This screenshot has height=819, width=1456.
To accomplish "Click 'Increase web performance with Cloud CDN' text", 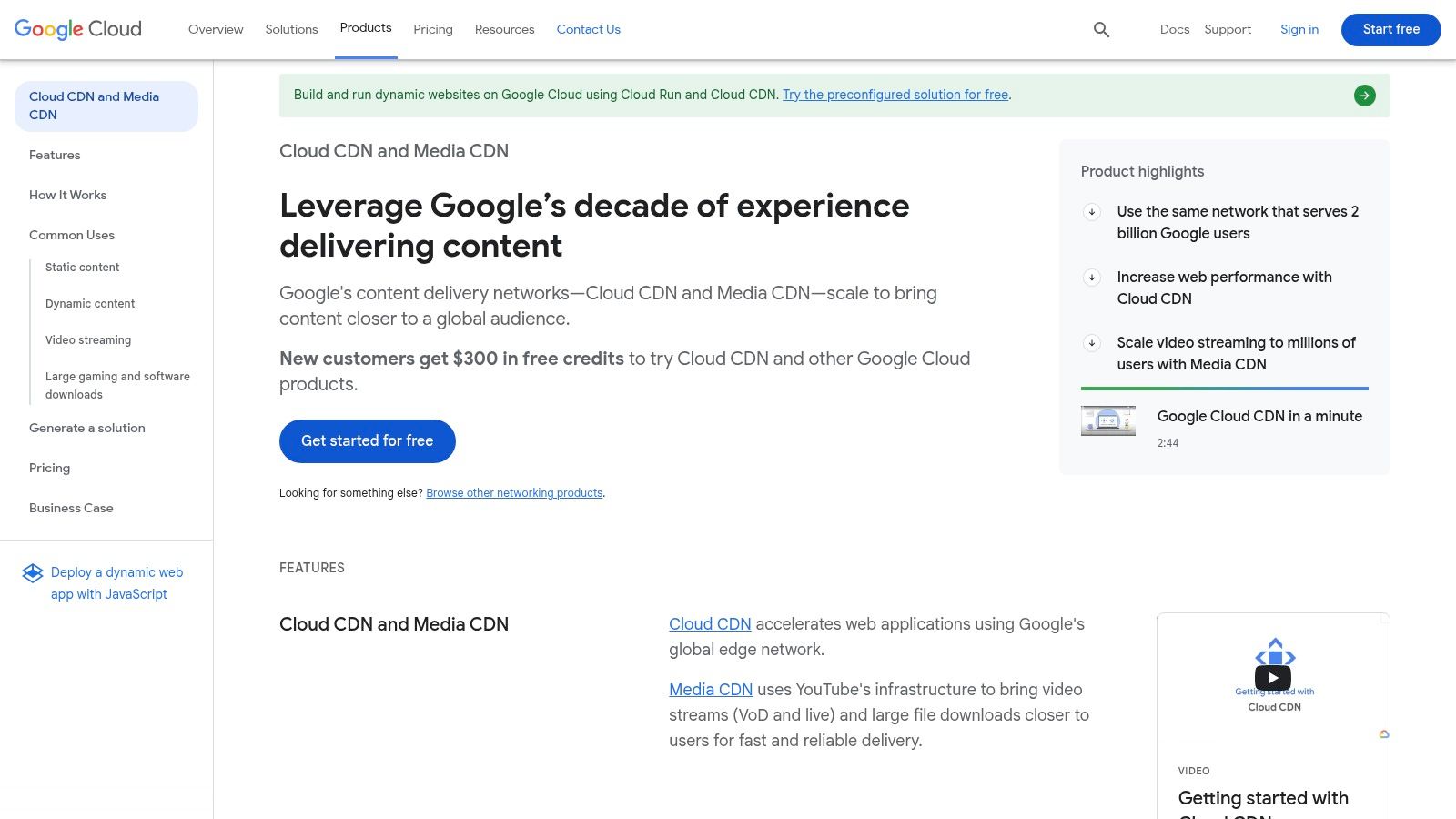I will point(1224,288).
